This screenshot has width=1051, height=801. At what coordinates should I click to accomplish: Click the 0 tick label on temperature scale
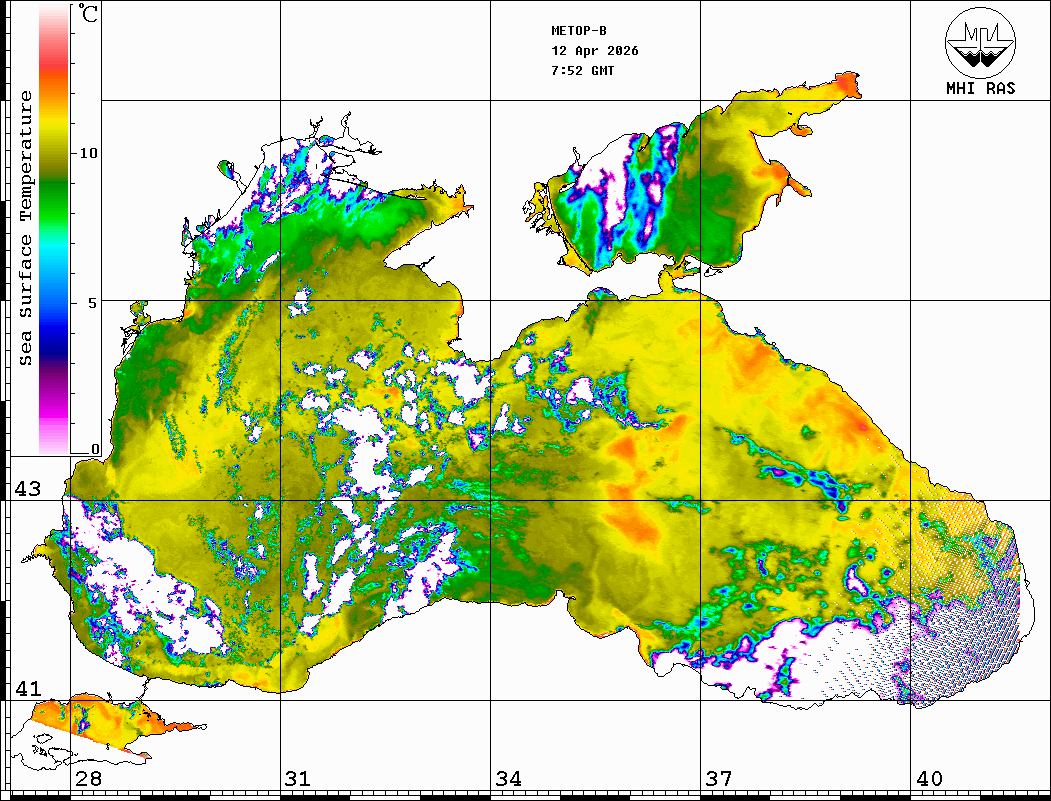(95, 449)
